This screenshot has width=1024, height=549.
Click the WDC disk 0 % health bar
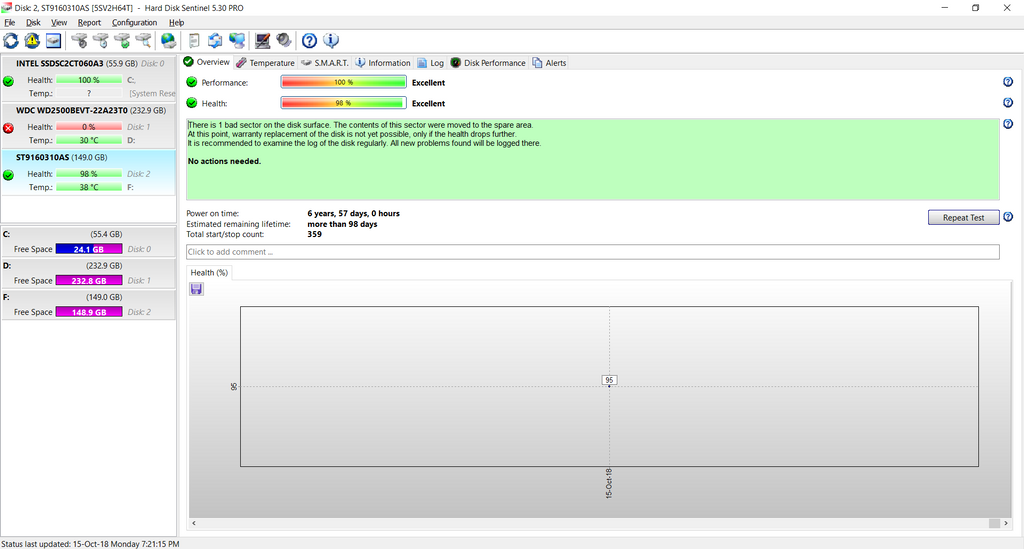click(x=89, y=127)
